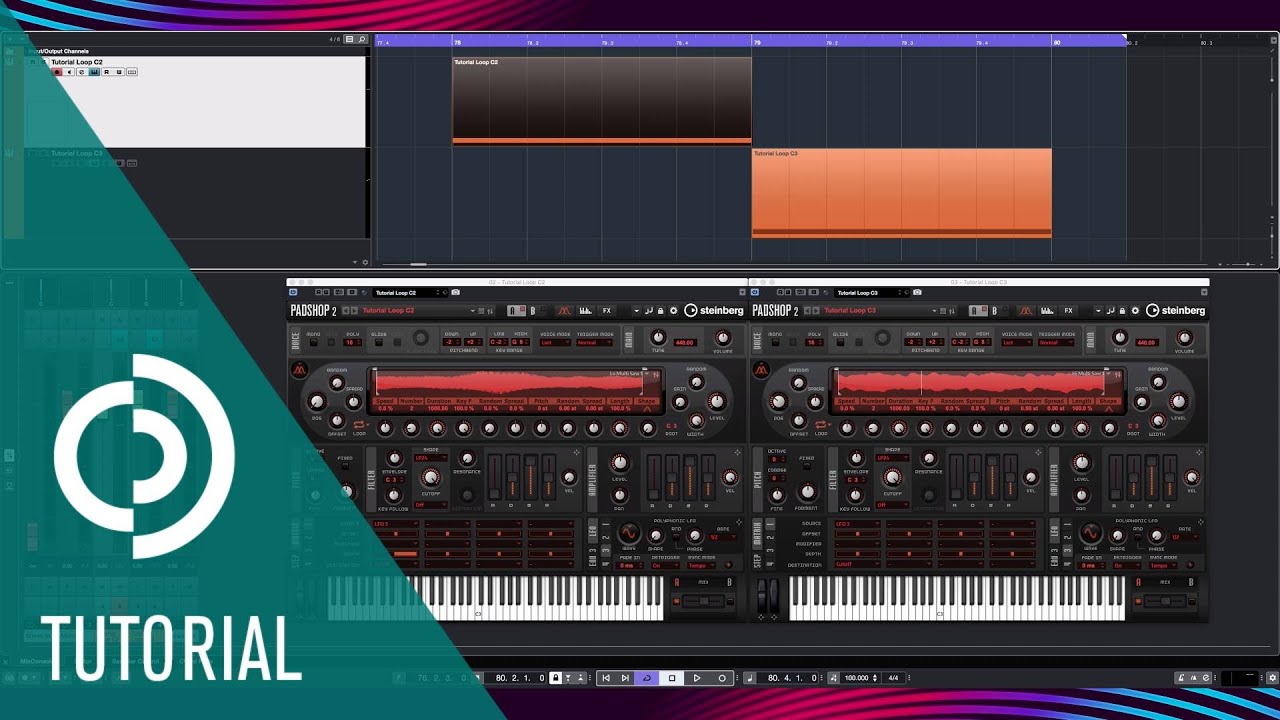Open plugin window preset field Tutorial Loop C2
Image resolution: width=1280 pixels, height=720 pixels.
(x=410, y=292)
